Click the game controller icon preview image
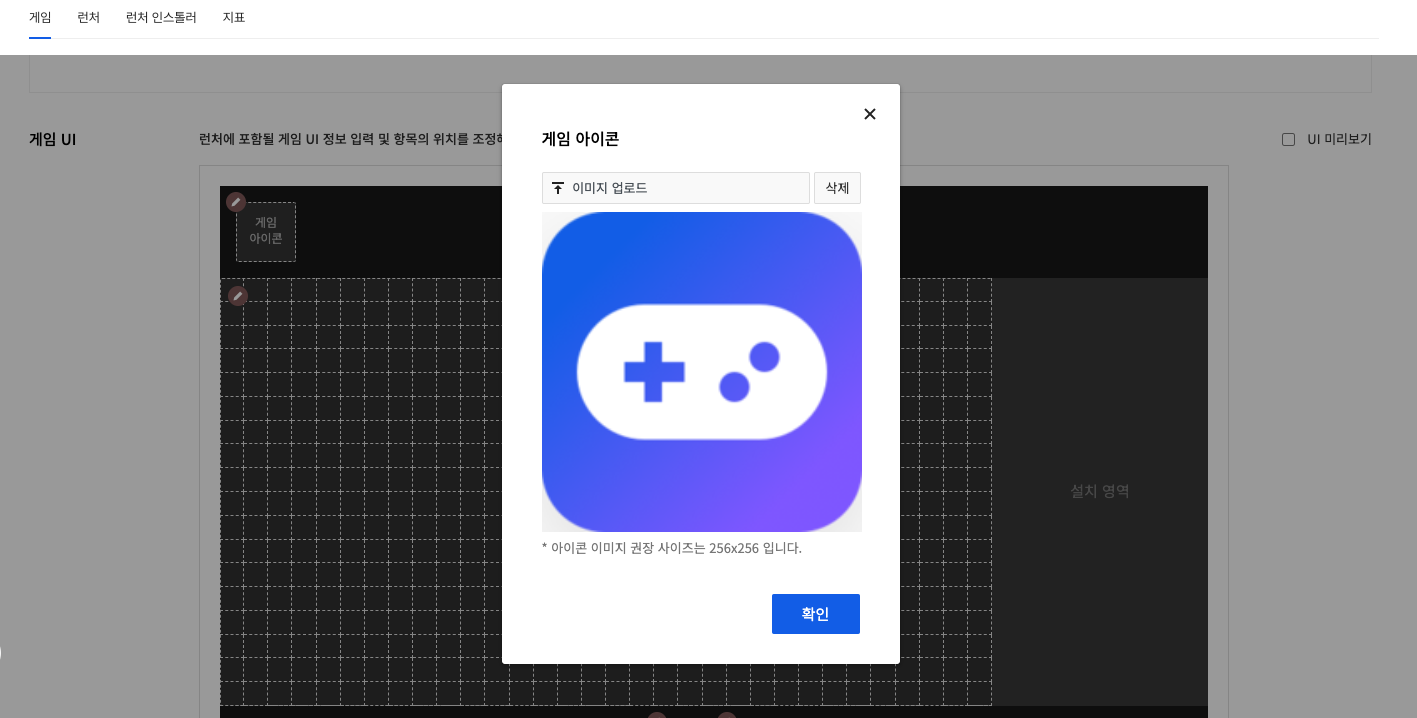 coord(702,372)
